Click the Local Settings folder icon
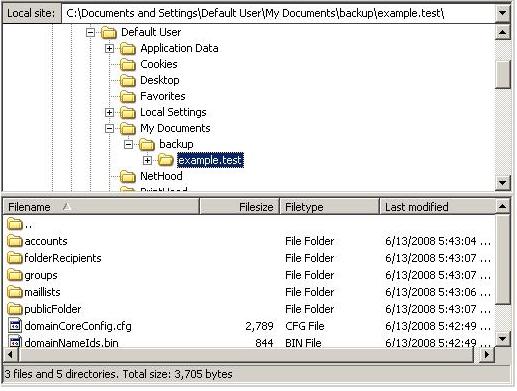Image resolution: width=517 pixels, height=391 pixels. click(128, 113)
